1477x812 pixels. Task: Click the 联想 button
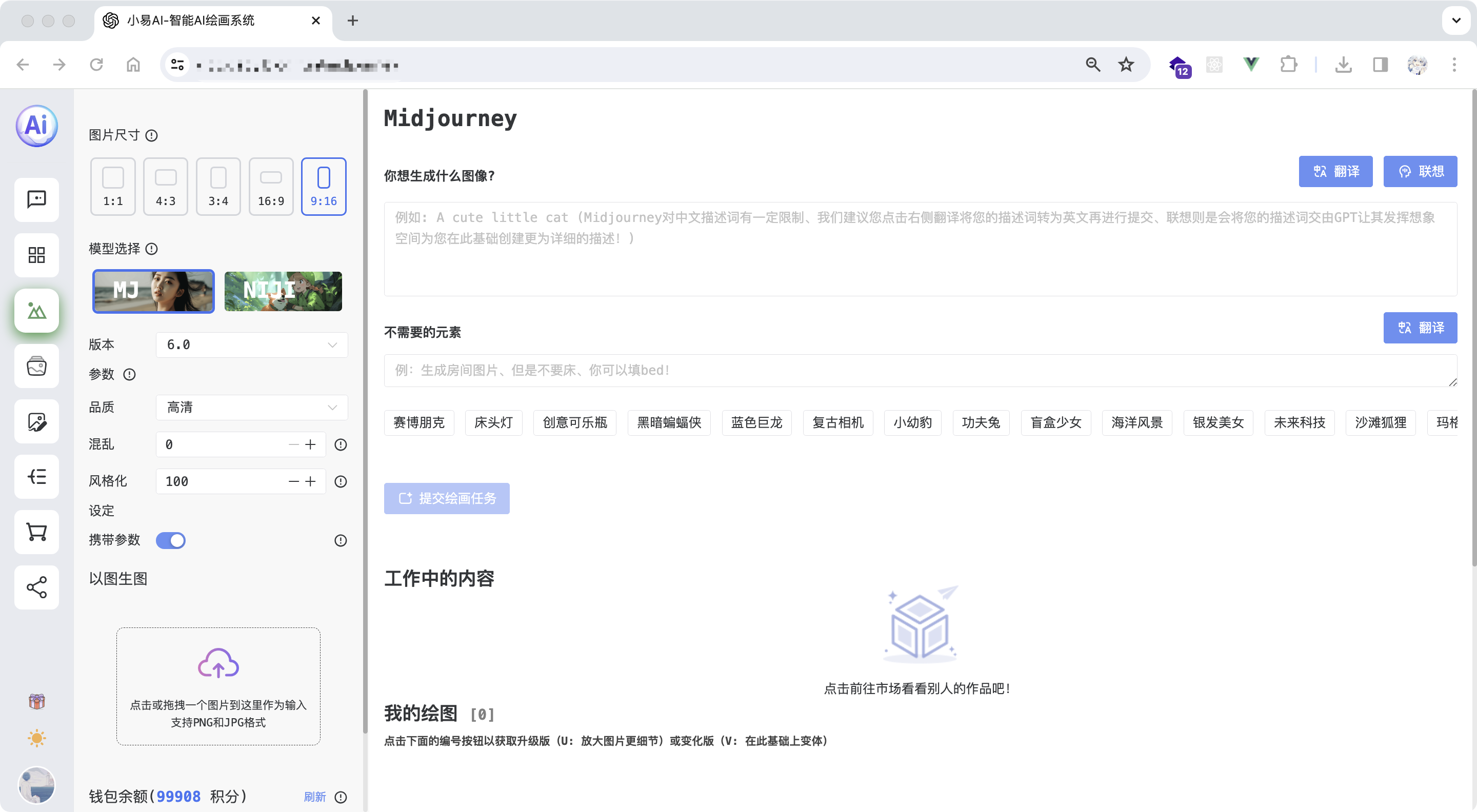pos(1420,171)
